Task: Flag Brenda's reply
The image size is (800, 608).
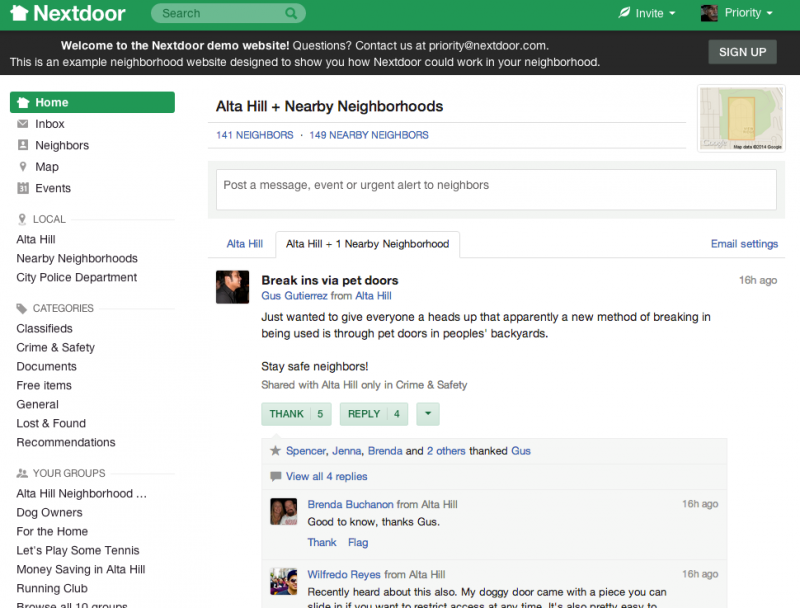Action: [358, 542]
